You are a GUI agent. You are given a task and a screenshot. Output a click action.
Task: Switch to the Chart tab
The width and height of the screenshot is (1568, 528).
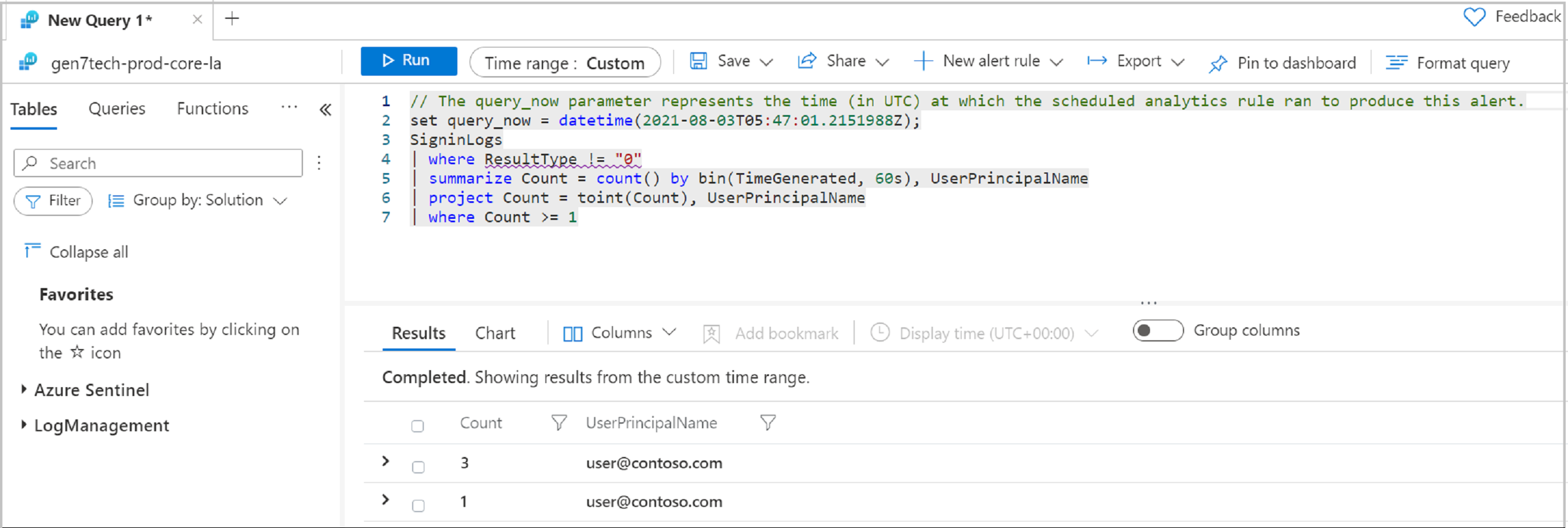(494, 333)
